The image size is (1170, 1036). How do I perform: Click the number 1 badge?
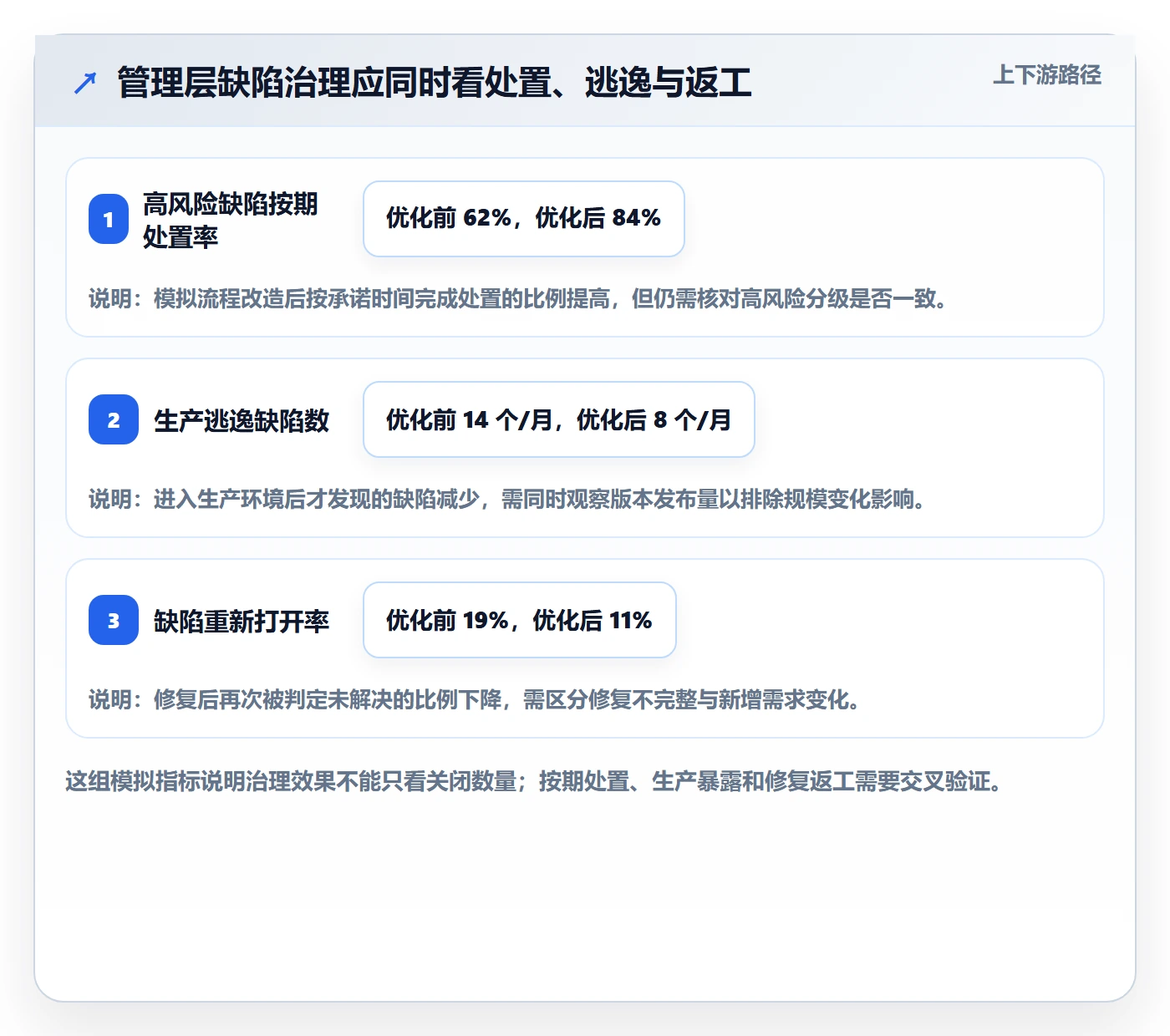pos(109,219)
